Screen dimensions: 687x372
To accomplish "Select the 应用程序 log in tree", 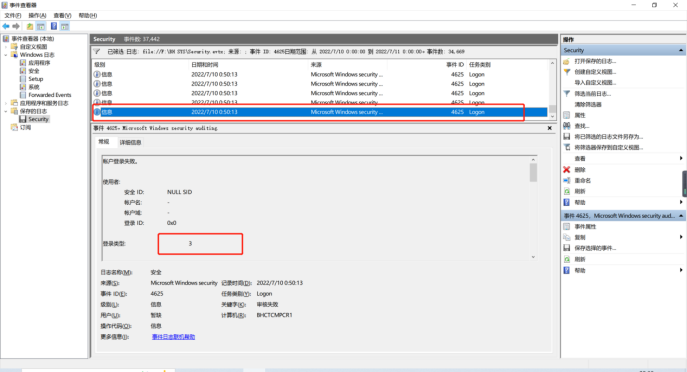I will click(x=39, y=63).
